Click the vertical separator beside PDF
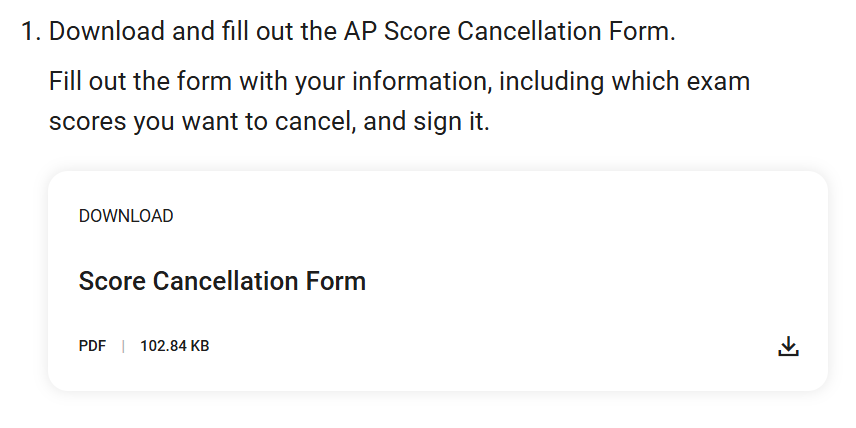The height and width of the screenshot is (428, 856). (123, 346)
